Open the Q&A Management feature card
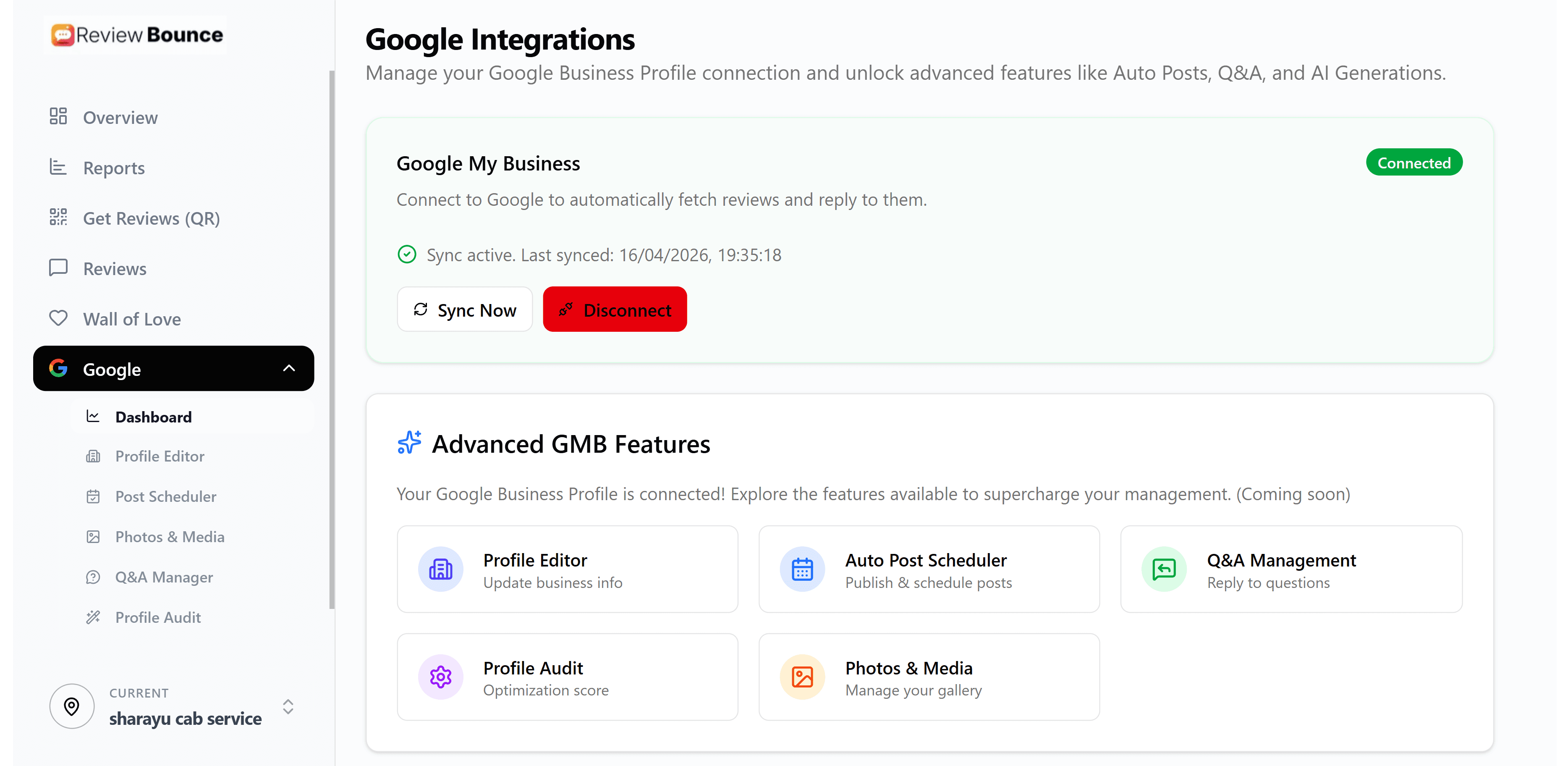This screenshot has height=766, width=1568. 1291,569
